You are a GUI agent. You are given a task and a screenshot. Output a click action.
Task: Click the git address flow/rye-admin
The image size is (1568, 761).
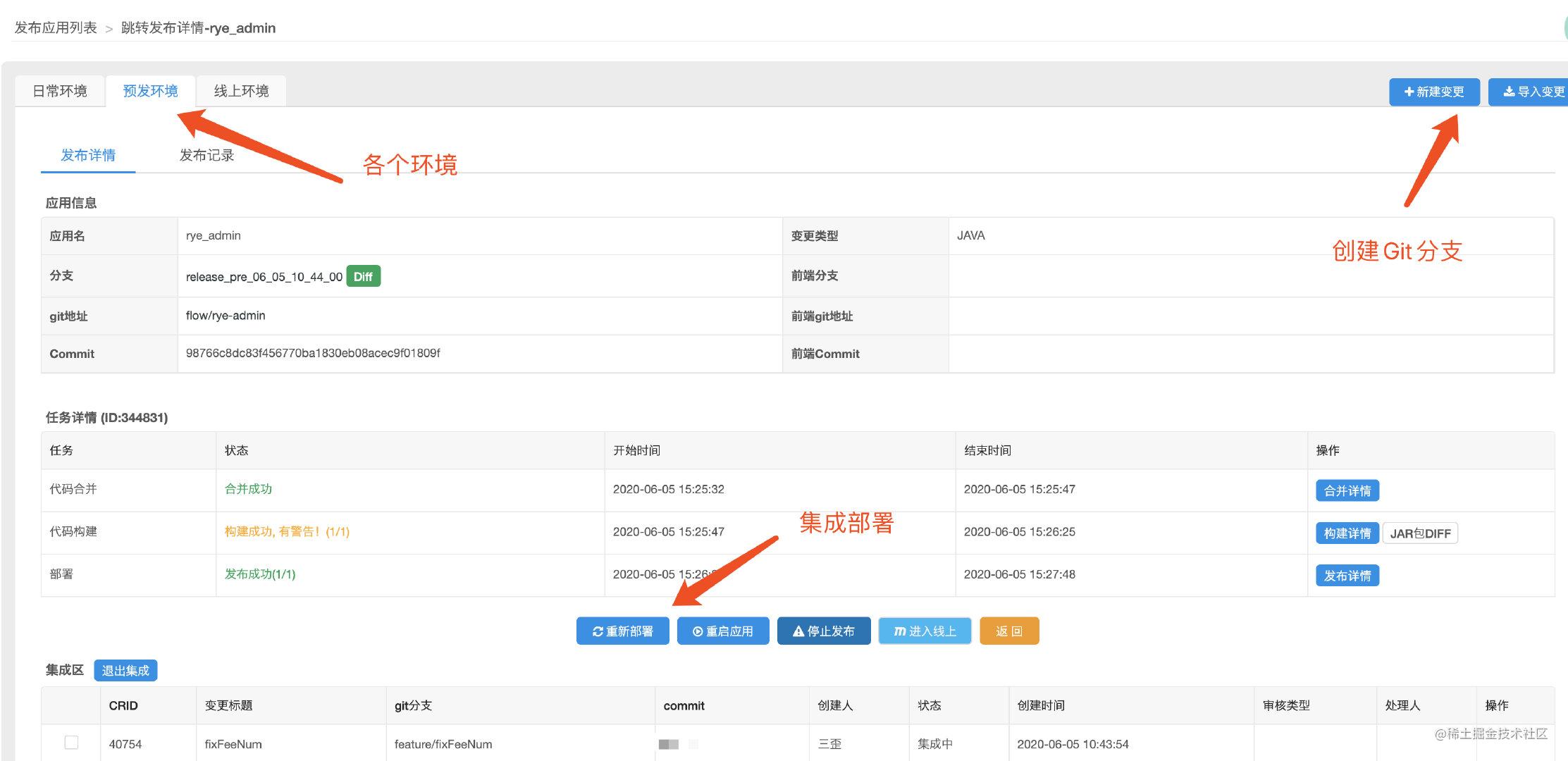(226, 316)
